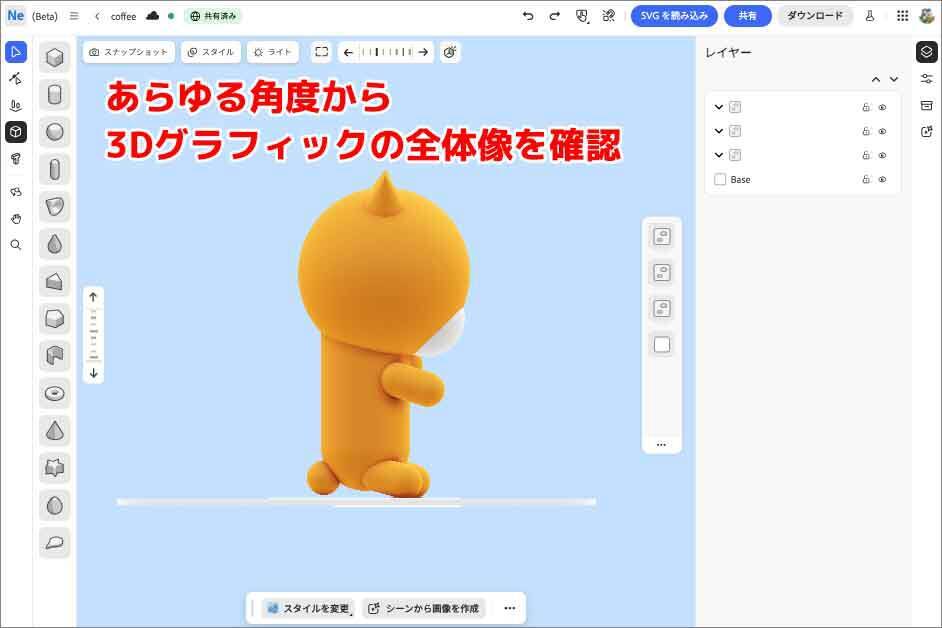The width and height of the screenshot is (942, 628).
Task: Add a capsule shape
Action: coord(55,169)
